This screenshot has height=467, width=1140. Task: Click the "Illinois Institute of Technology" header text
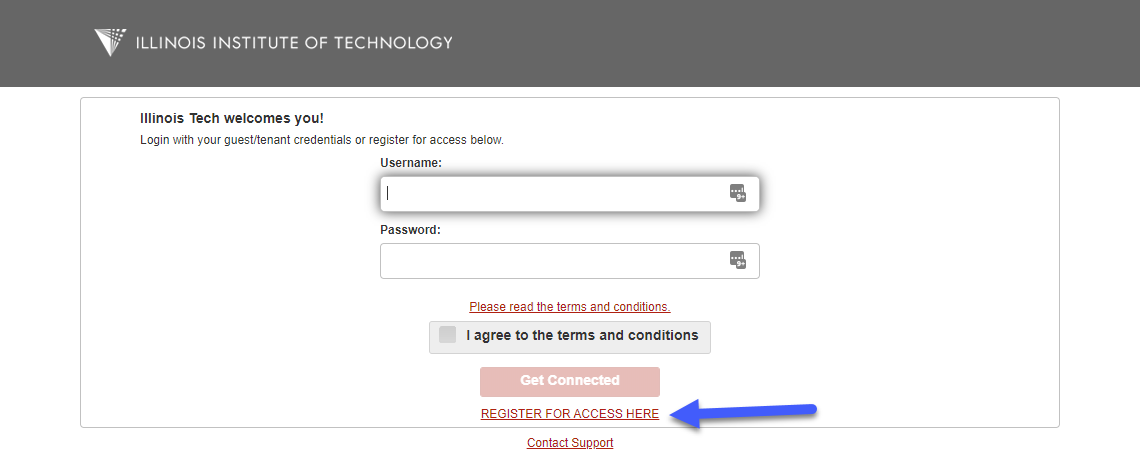(x=294, y=42)
